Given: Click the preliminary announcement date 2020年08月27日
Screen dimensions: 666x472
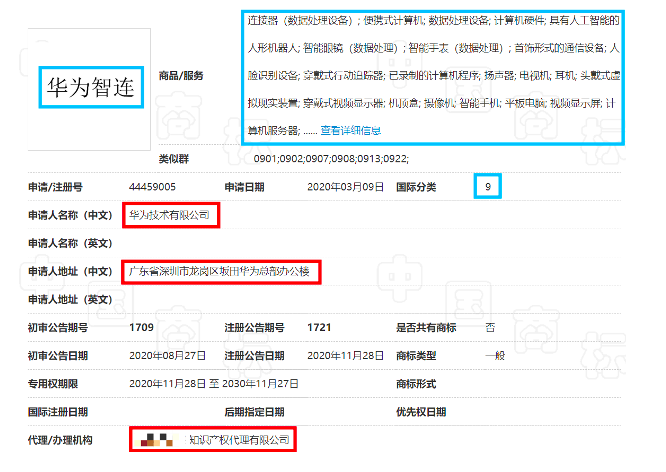Looking at the screenshot, I should tap(167, 356).
